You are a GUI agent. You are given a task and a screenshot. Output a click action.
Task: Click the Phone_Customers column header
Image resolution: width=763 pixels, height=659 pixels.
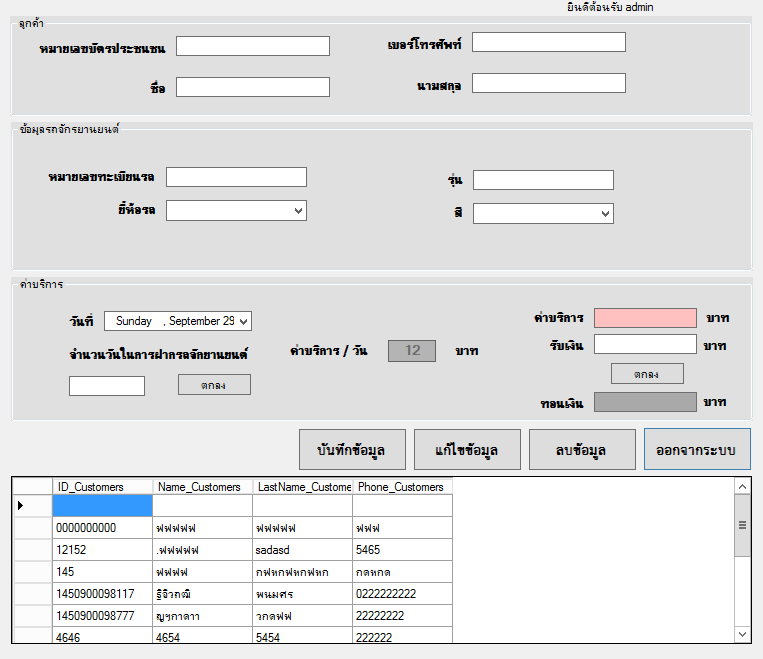coord(402,487)
